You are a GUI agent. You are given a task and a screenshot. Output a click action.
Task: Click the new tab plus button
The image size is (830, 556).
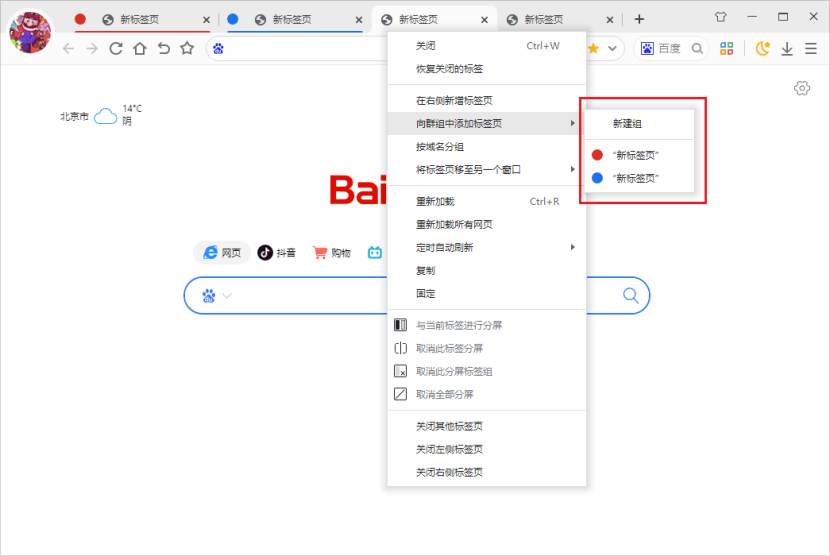(x=639, y=19)
